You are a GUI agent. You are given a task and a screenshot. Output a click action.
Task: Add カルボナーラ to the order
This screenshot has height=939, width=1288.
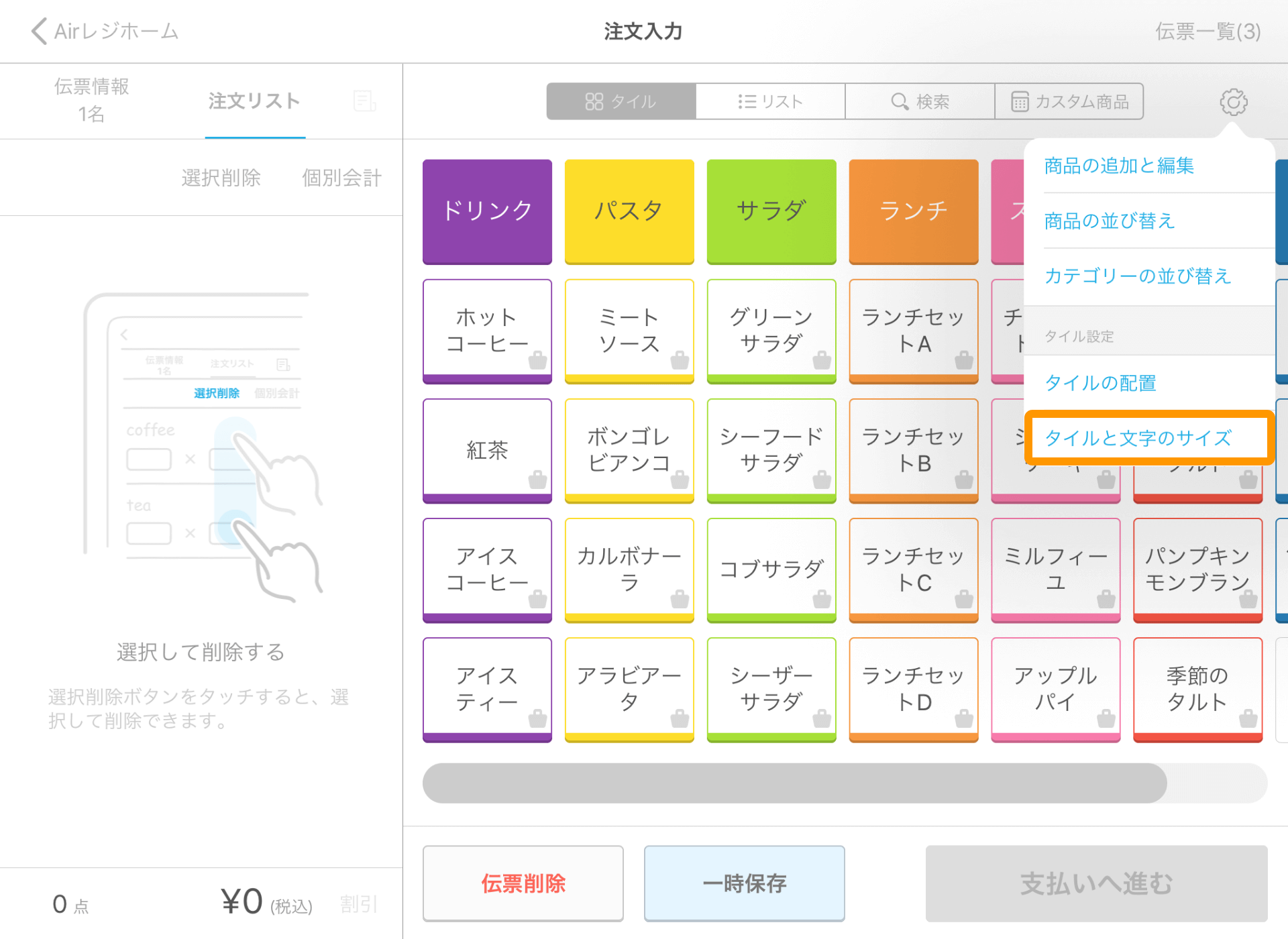click(x=629, y=570)
